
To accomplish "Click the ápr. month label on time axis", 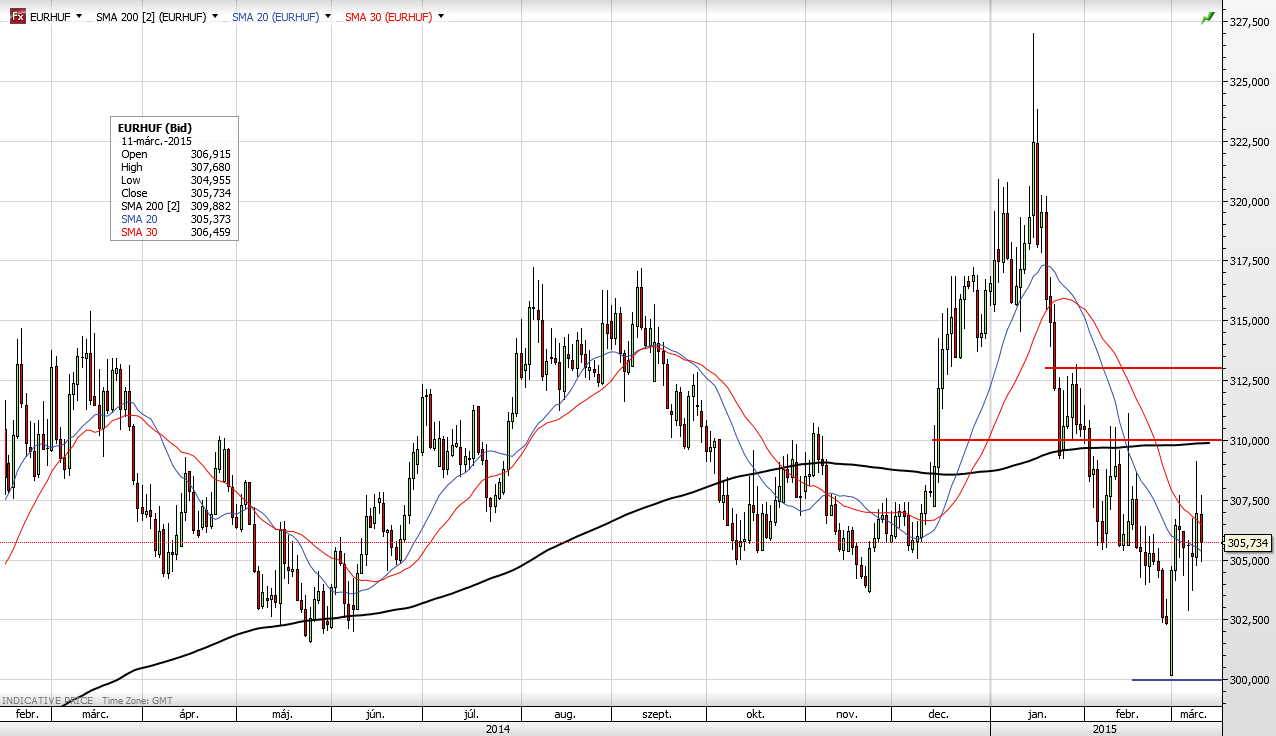I will tap(189, 715).
